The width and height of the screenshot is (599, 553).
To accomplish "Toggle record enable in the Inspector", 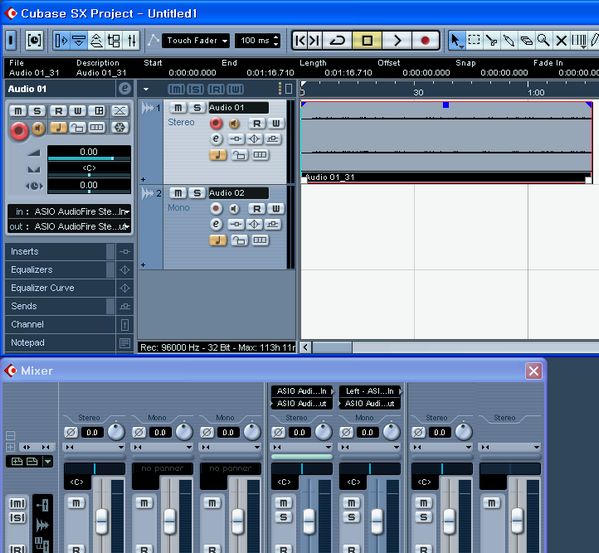I will click(x=19, y=131).
